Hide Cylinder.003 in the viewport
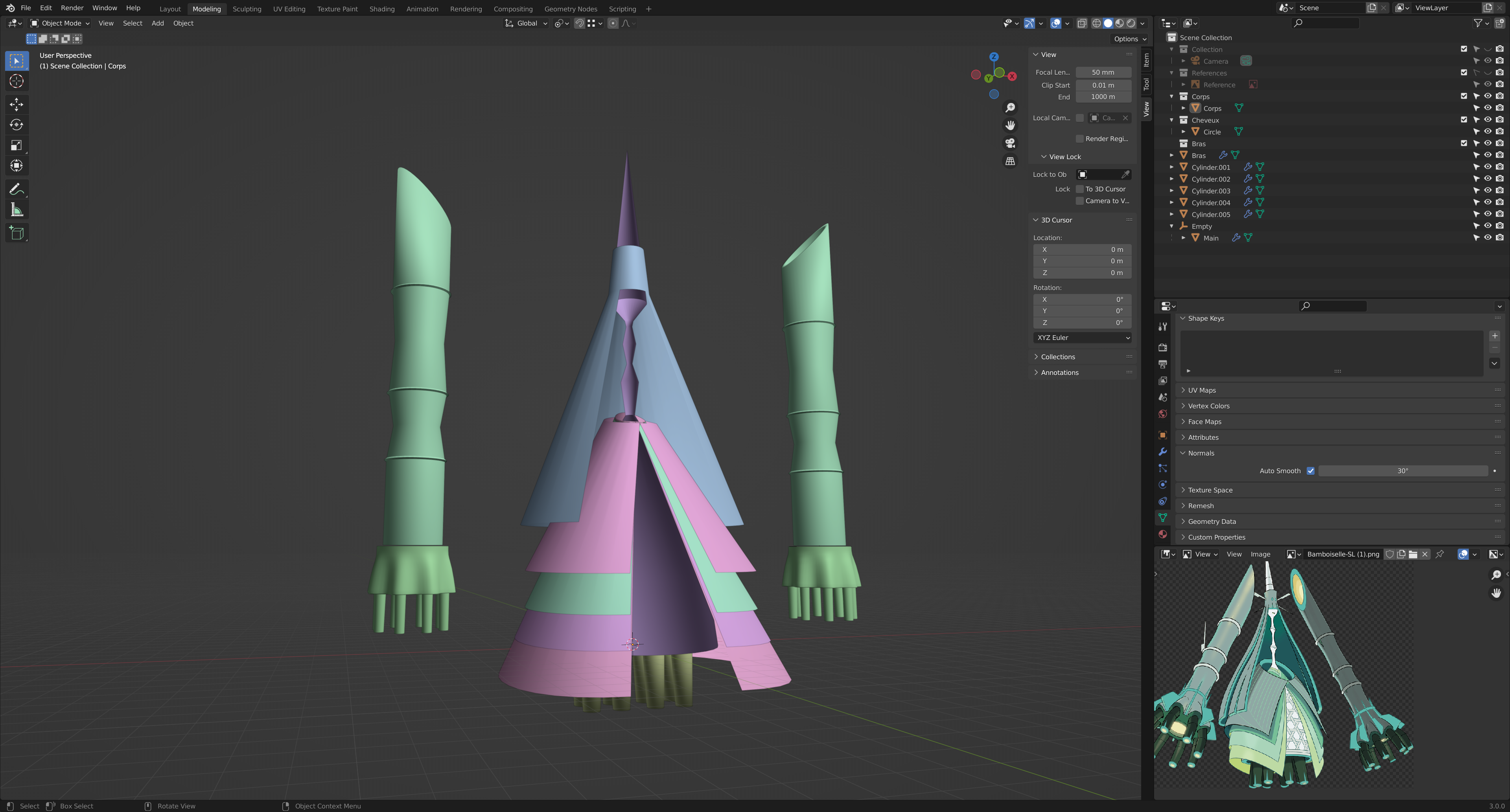Image resolution: width=1510 pixels, height=812 pixels. [1488, 190]
